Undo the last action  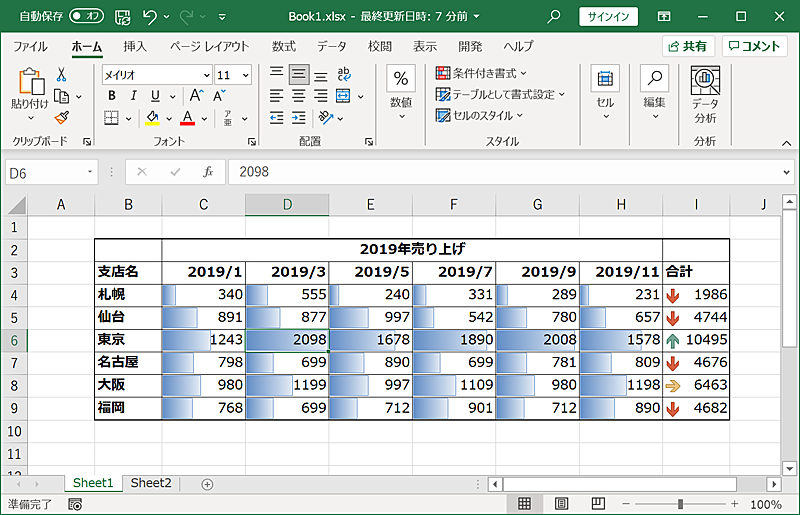coord(149,17)
